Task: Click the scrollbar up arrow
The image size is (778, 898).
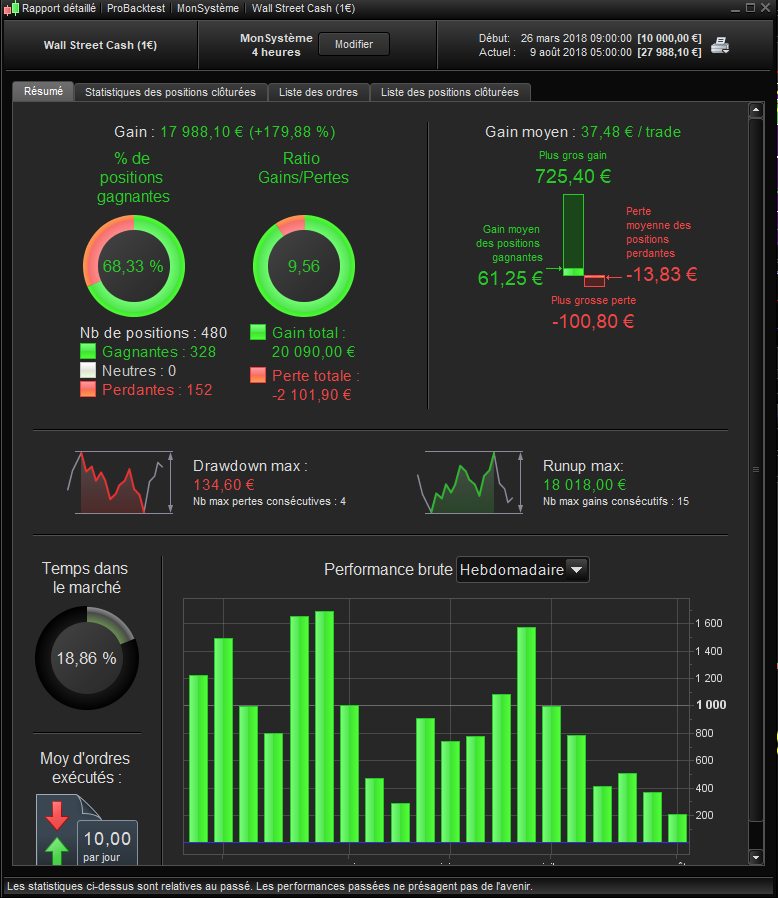Action: point(756,109)
